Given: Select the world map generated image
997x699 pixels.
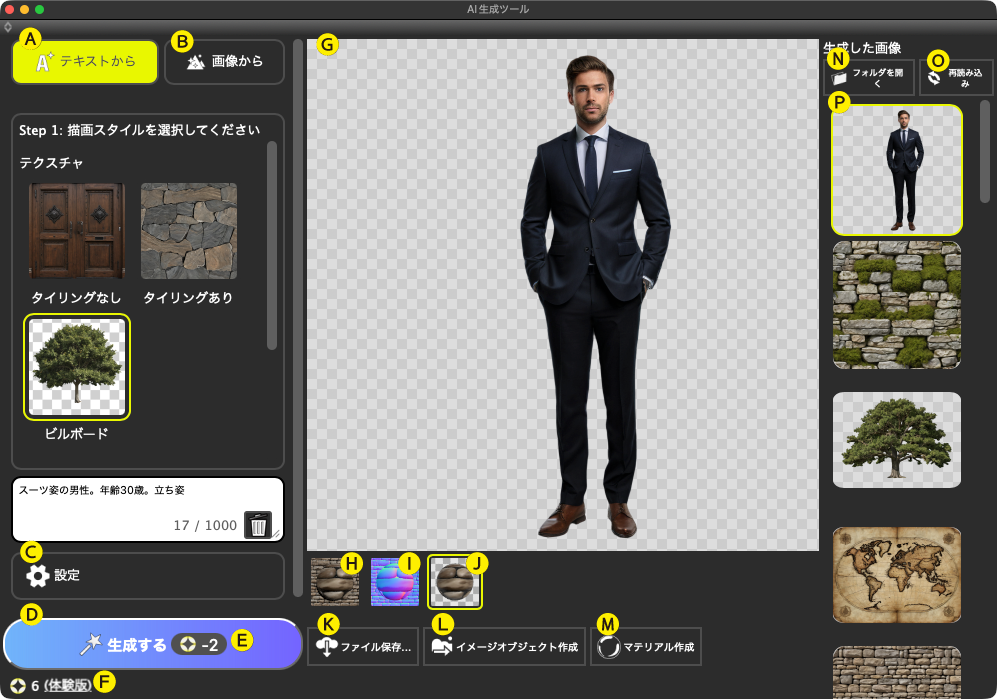Looking at the screenshot, I should click(896, 574).
